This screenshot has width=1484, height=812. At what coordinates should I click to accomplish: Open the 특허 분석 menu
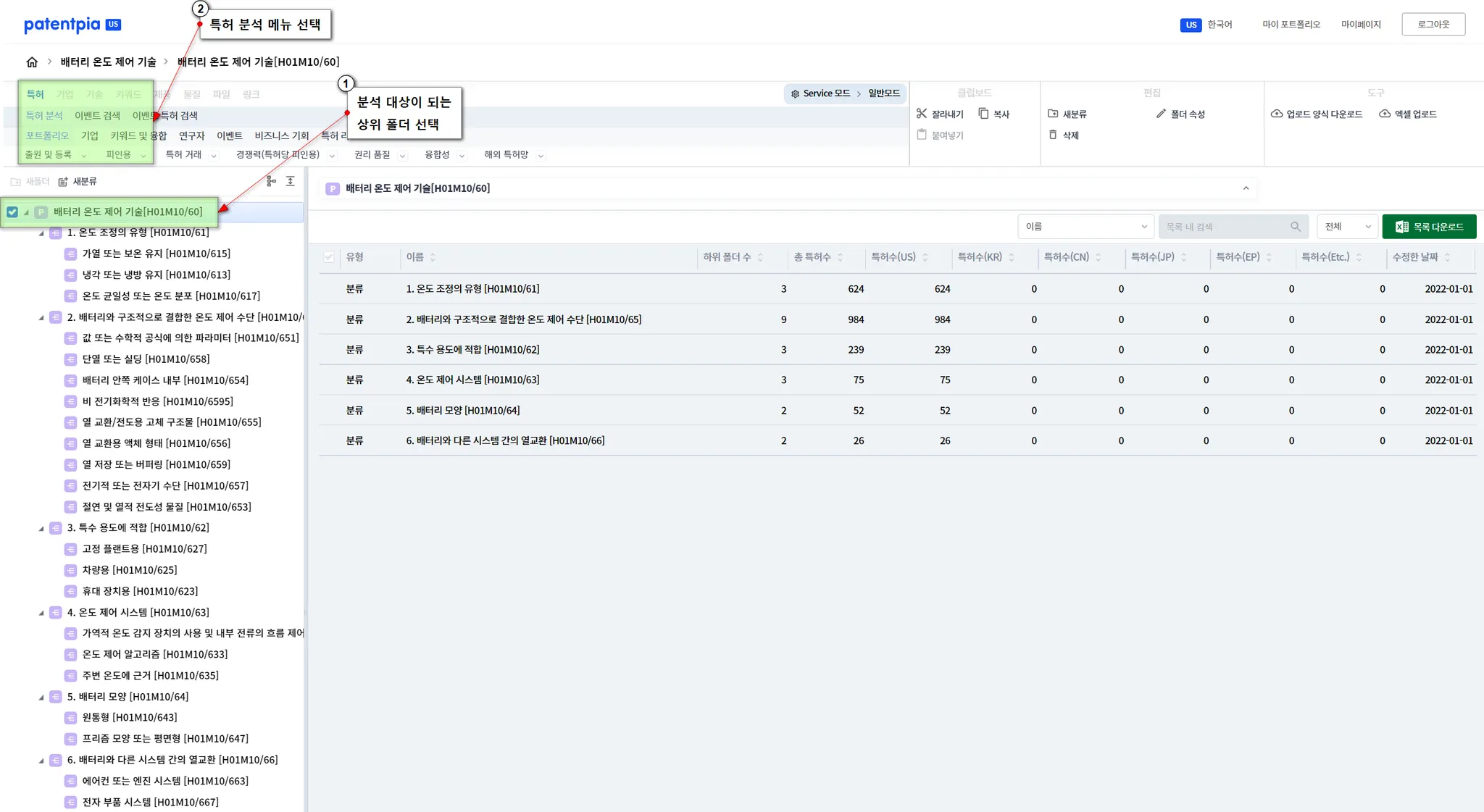[44, 116]
